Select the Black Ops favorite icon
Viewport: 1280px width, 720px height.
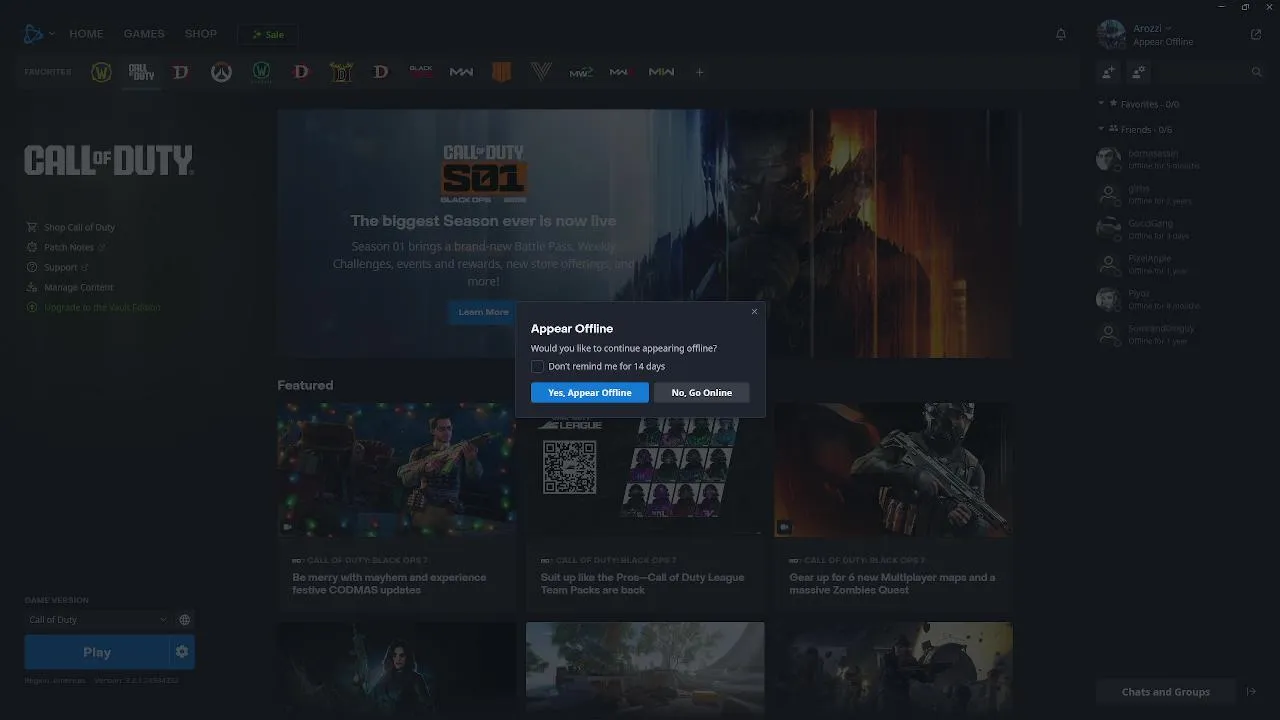point(421,72)
